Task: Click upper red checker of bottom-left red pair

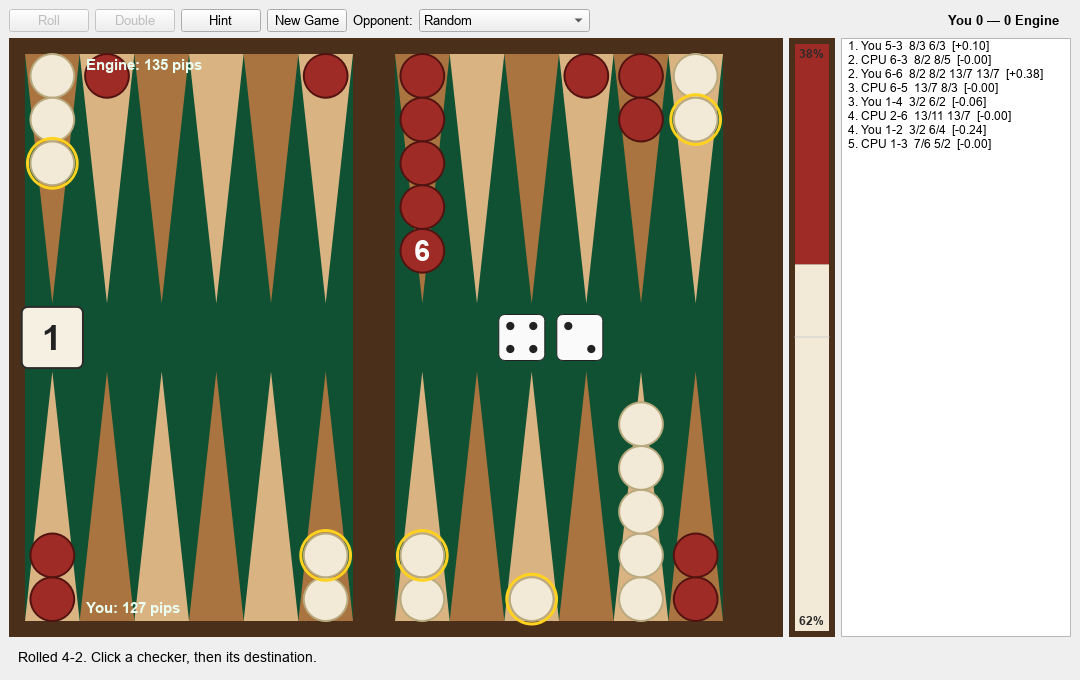Action: coord(52,555)
